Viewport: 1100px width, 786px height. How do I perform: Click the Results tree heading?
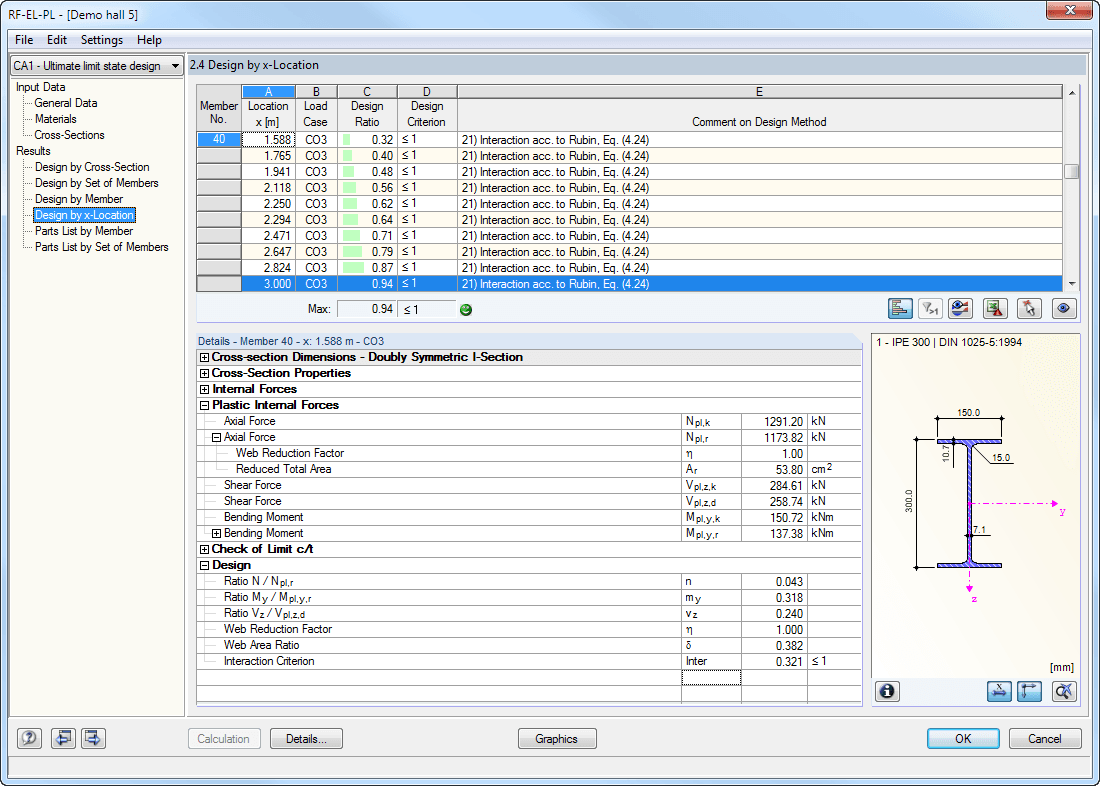coord(33,151)
